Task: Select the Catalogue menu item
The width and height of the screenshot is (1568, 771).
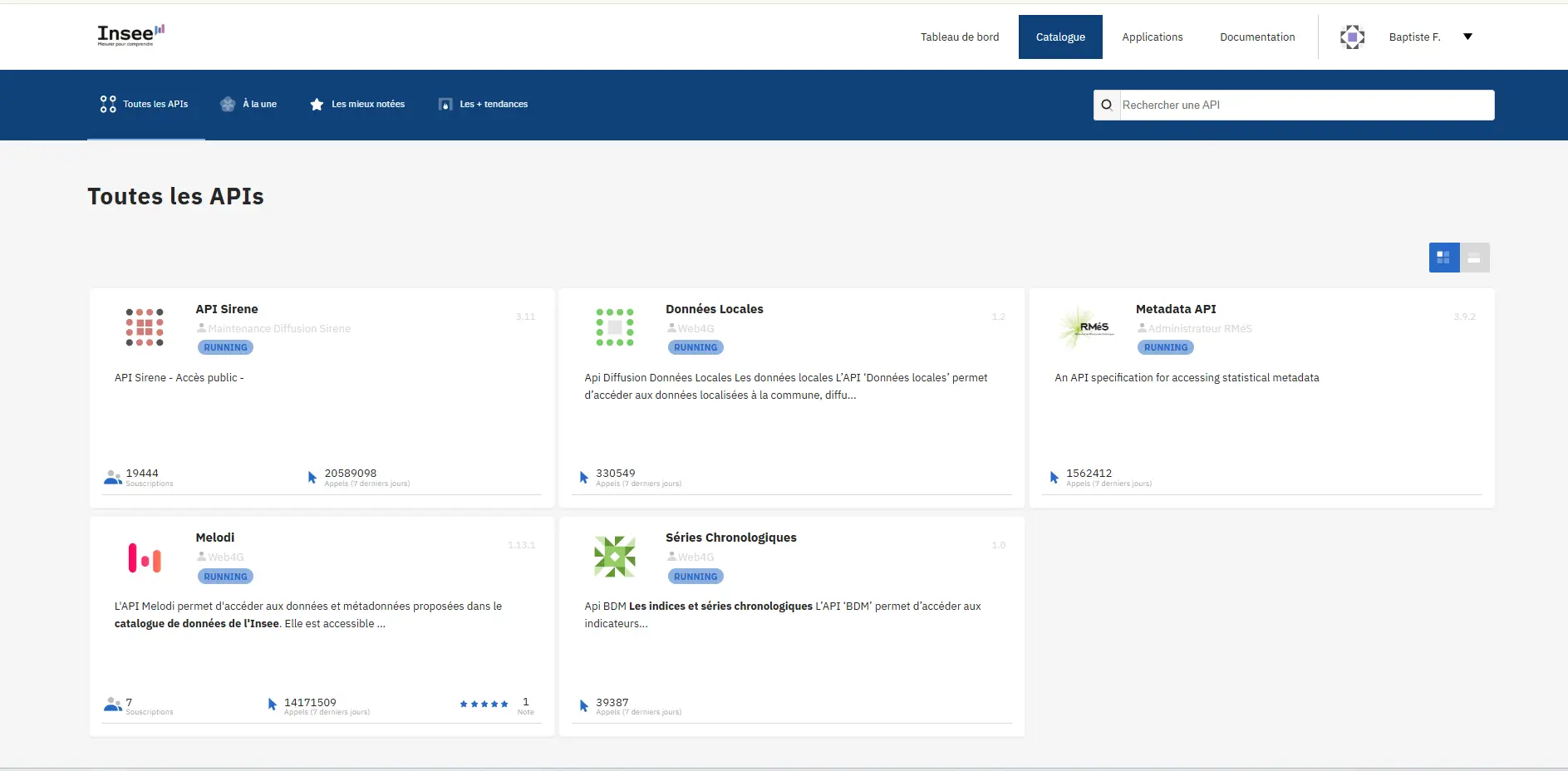Action: [x=1060, y=37]
